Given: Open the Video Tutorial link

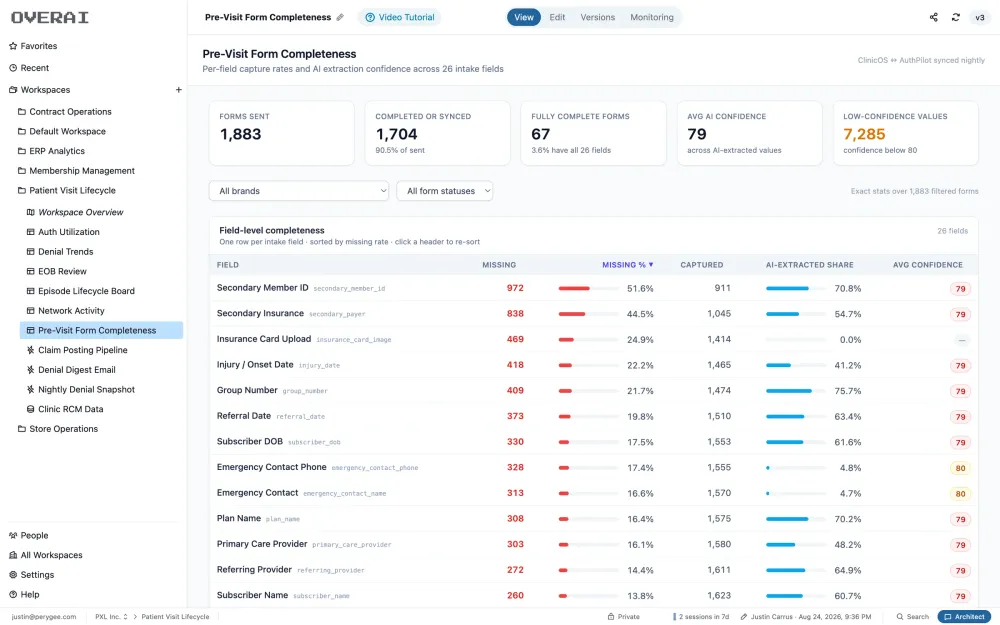Looking at the screenshot, I should 399,17.
